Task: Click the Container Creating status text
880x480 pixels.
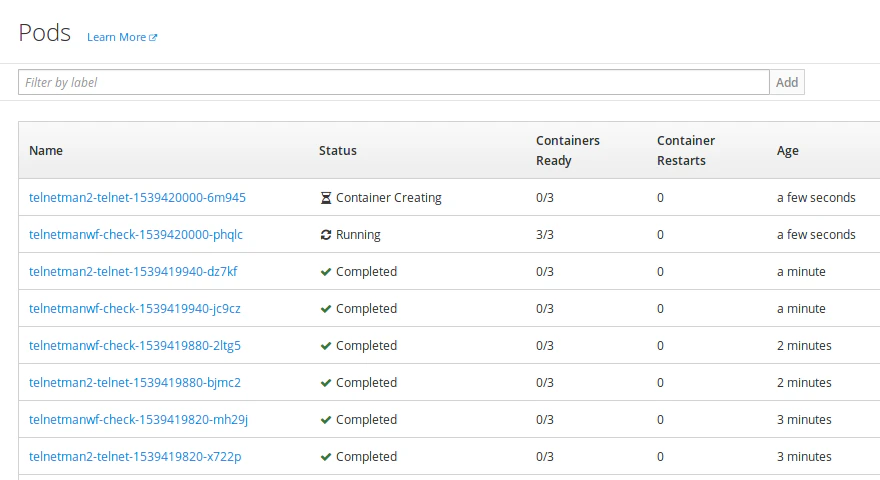Action: pos(388,198)
